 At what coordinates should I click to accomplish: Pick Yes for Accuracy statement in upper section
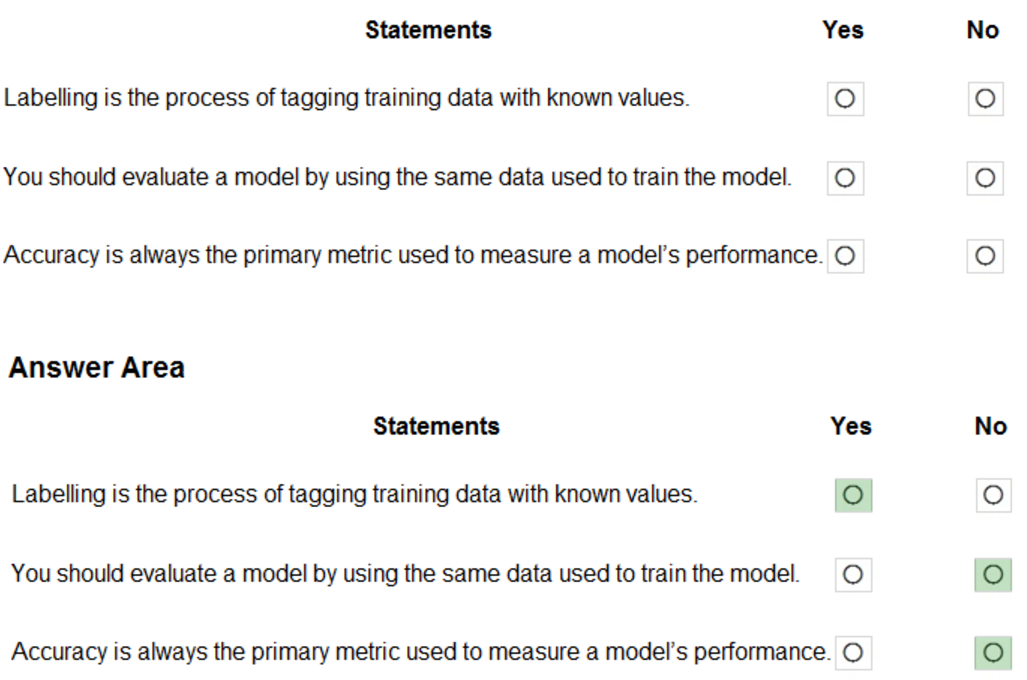point(845,256)
